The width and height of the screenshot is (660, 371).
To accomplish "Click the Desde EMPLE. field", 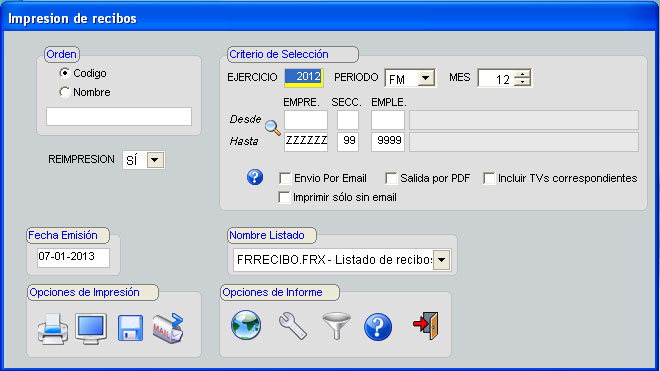I will 388,120.
